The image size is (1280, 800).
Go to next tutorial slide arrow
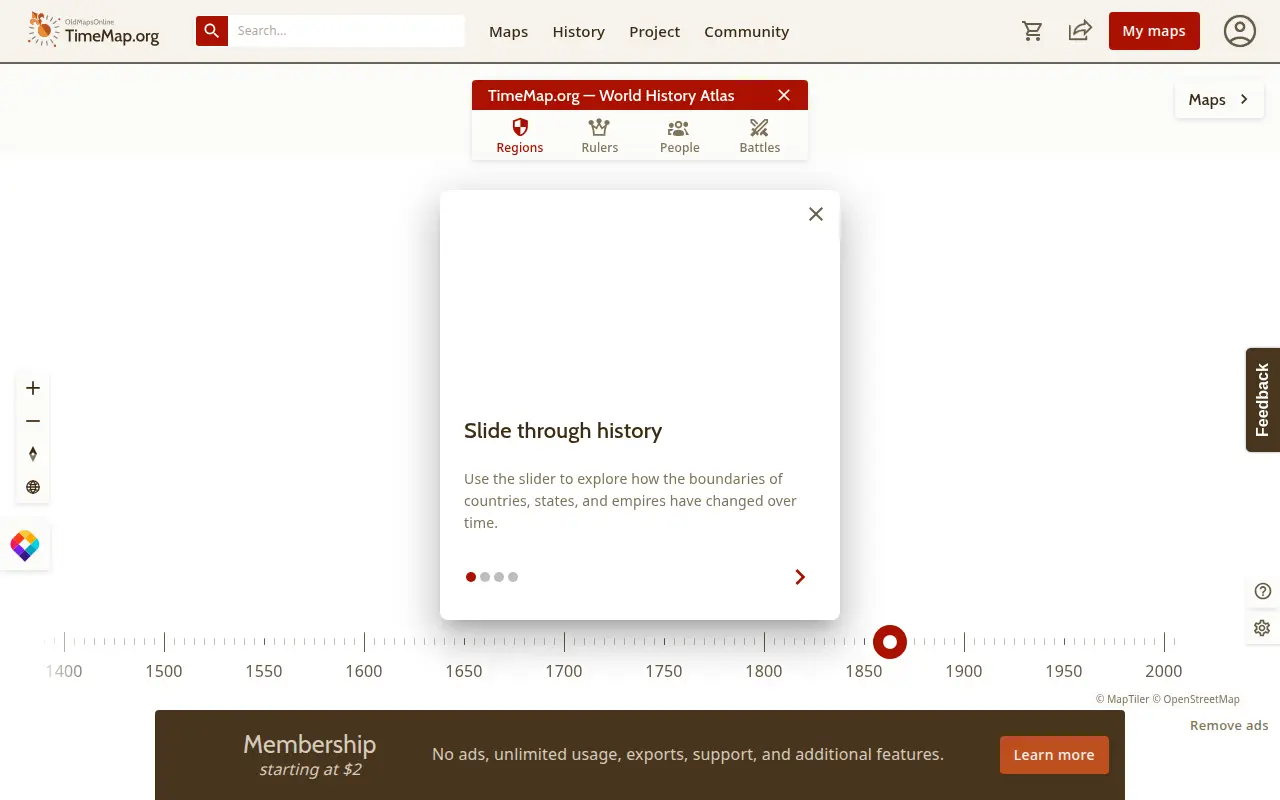click(800, 577)
